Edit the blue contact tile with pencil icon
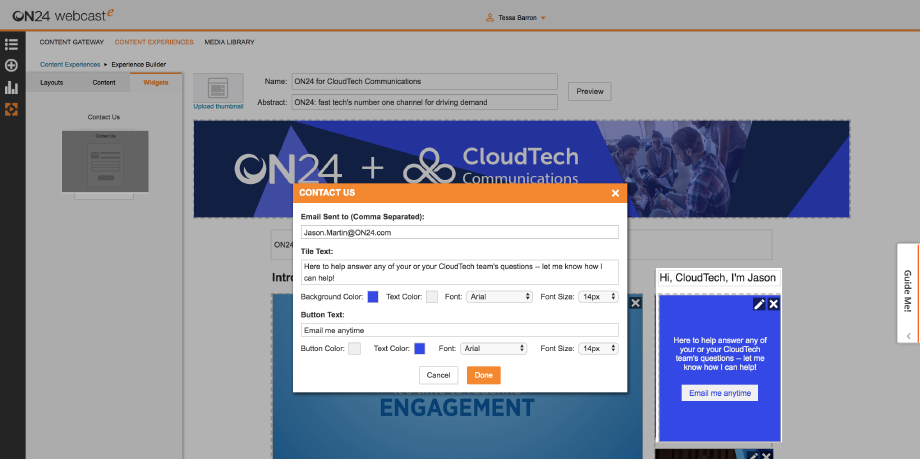920x459 pixels. (x=759, y=303)
